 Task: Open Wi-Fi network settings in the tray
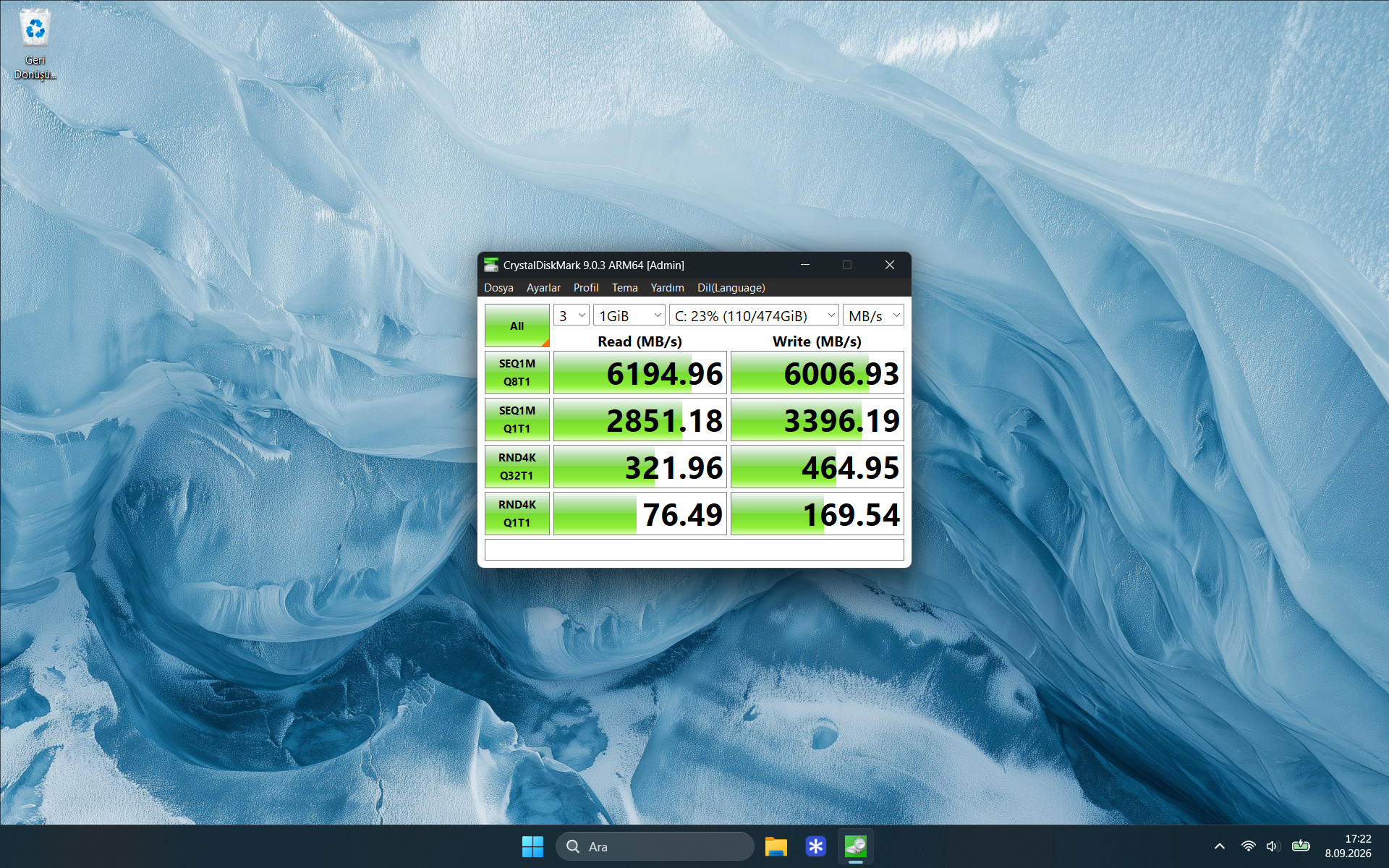1248,846
